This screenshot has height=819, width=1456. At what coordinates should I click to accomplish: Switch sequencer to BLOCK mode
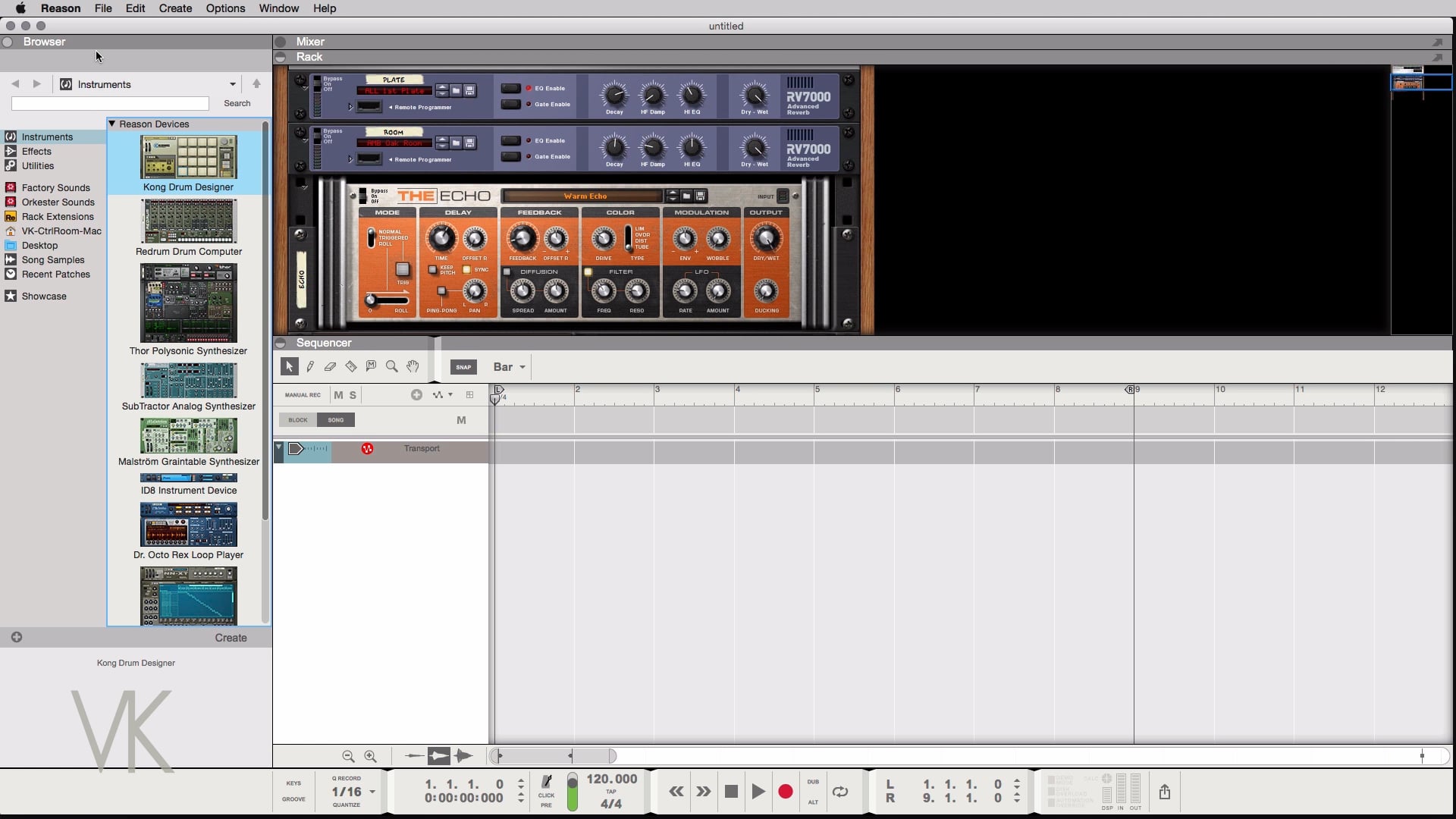click(298, 420)
